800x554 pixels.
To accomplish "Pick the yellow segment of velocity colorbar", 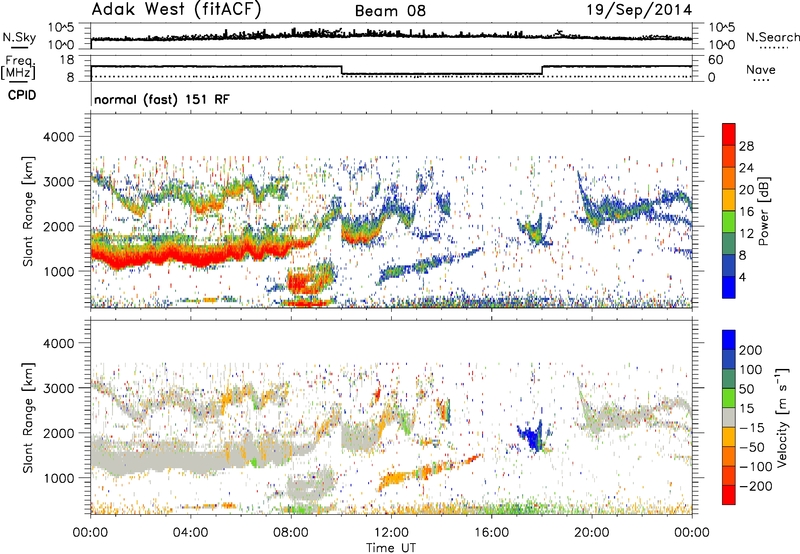I will (x=729, y=437).
